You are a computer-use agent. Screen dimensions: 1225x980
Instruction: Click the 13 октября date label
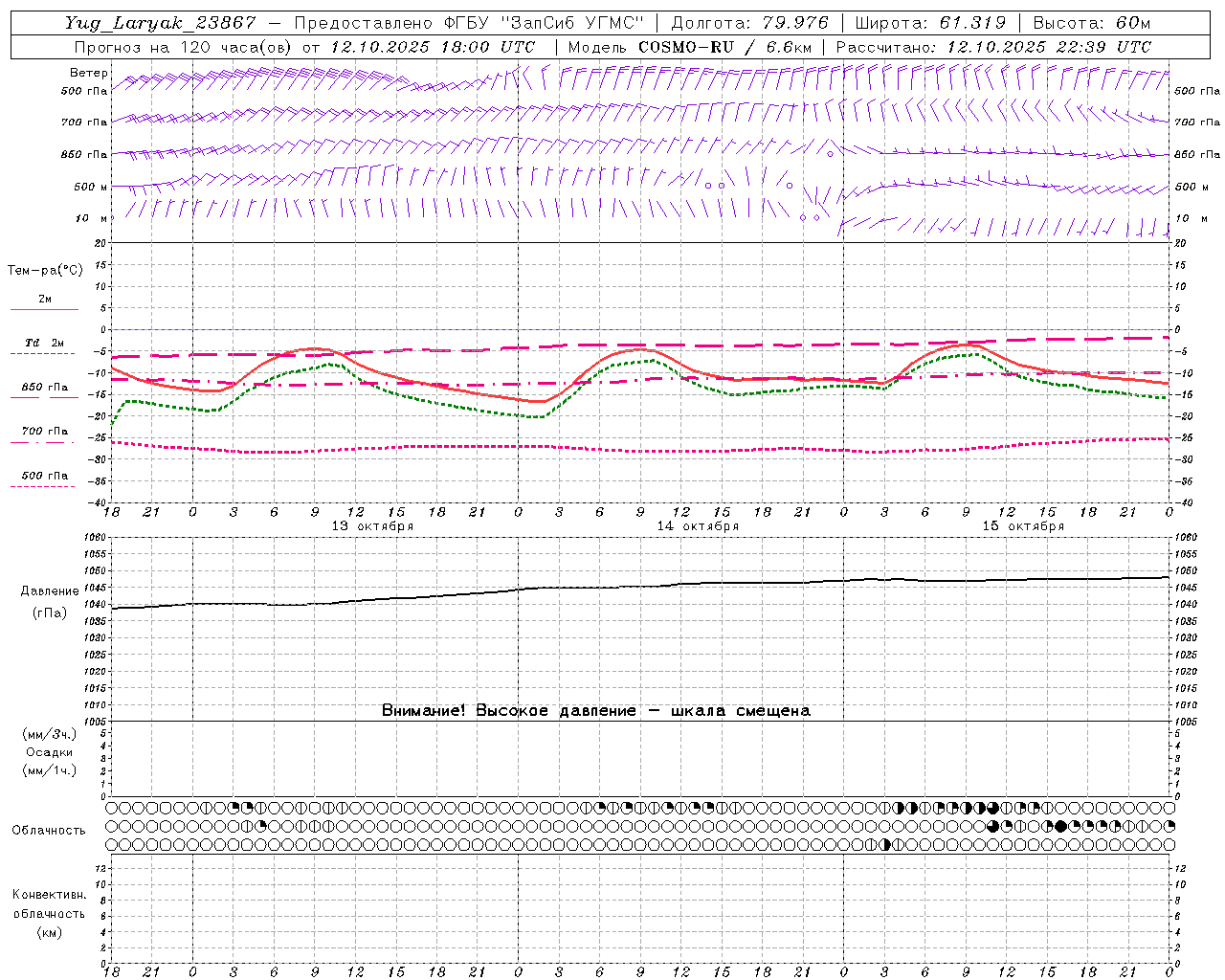pos(372,526)
